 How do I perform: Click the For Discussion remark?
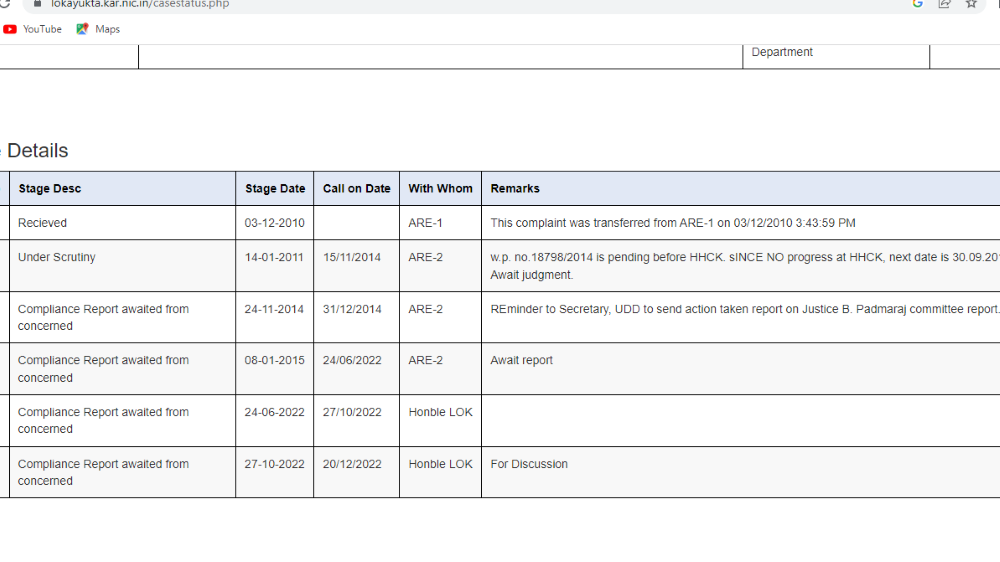[529, 464]
